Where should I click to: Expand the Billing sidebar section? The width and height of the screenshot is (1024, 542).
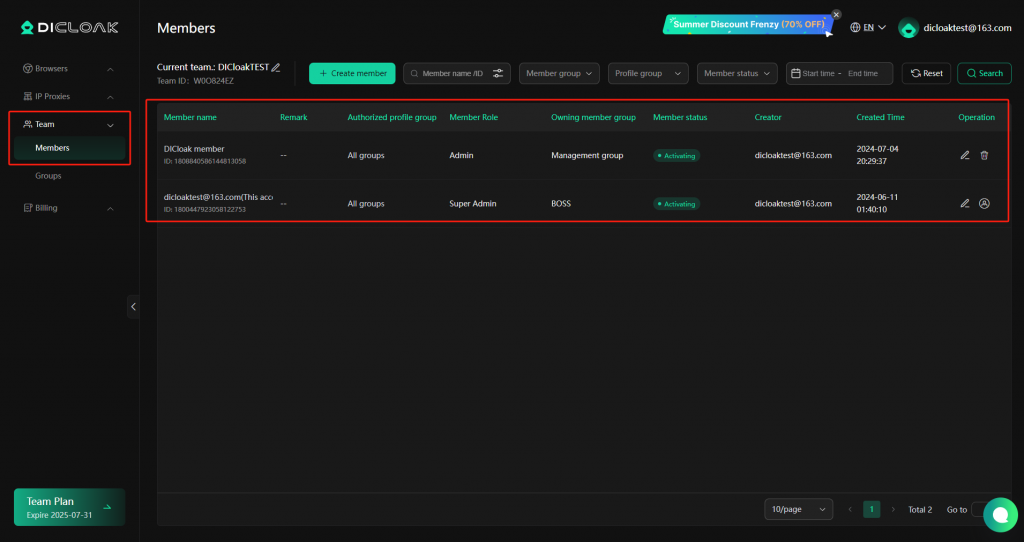coord(68,208)
